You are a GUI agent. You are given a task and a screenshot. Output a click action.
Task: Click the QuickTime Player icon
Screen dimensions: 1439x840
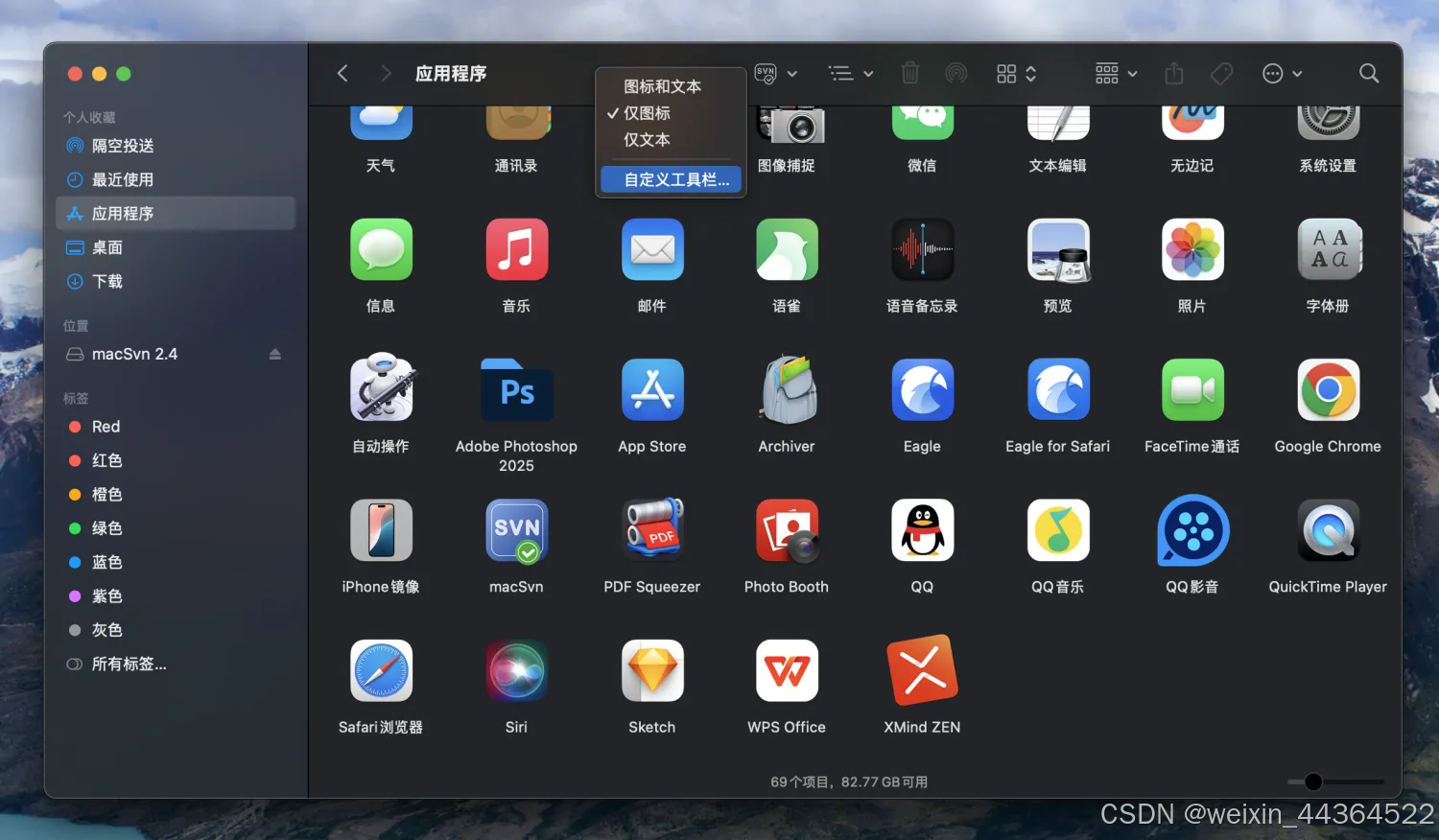click(x=1328, y=530)
